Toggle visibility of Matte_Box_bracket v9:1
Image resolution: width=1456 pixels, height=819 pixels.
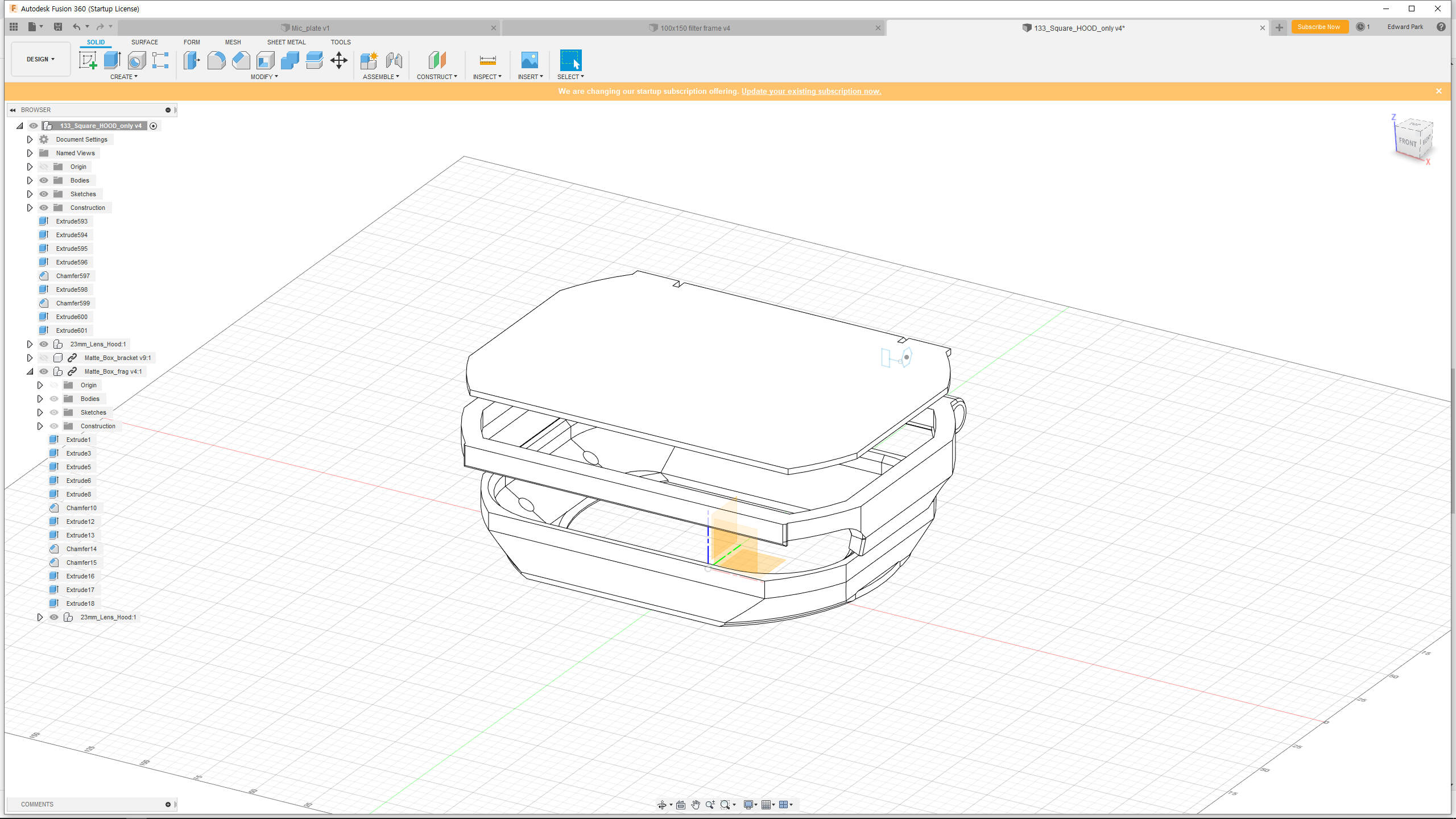click(44, 358)
